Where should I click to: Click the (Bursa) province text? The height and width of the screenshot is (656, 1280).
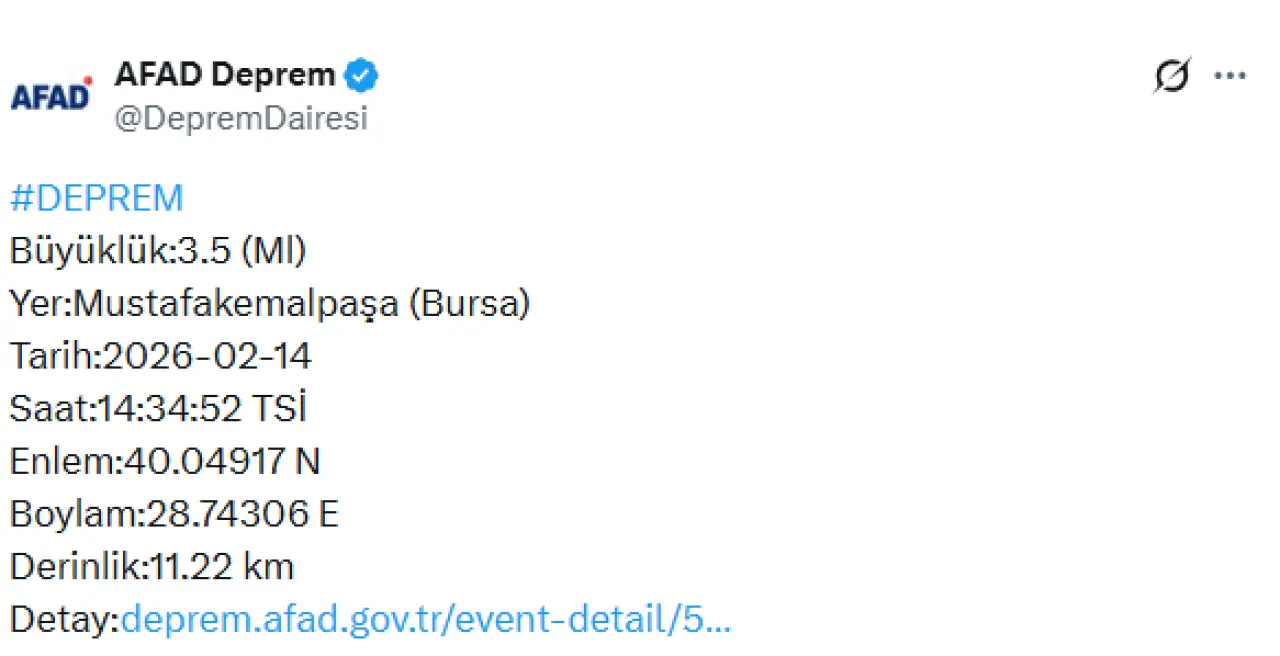[469, 303]
